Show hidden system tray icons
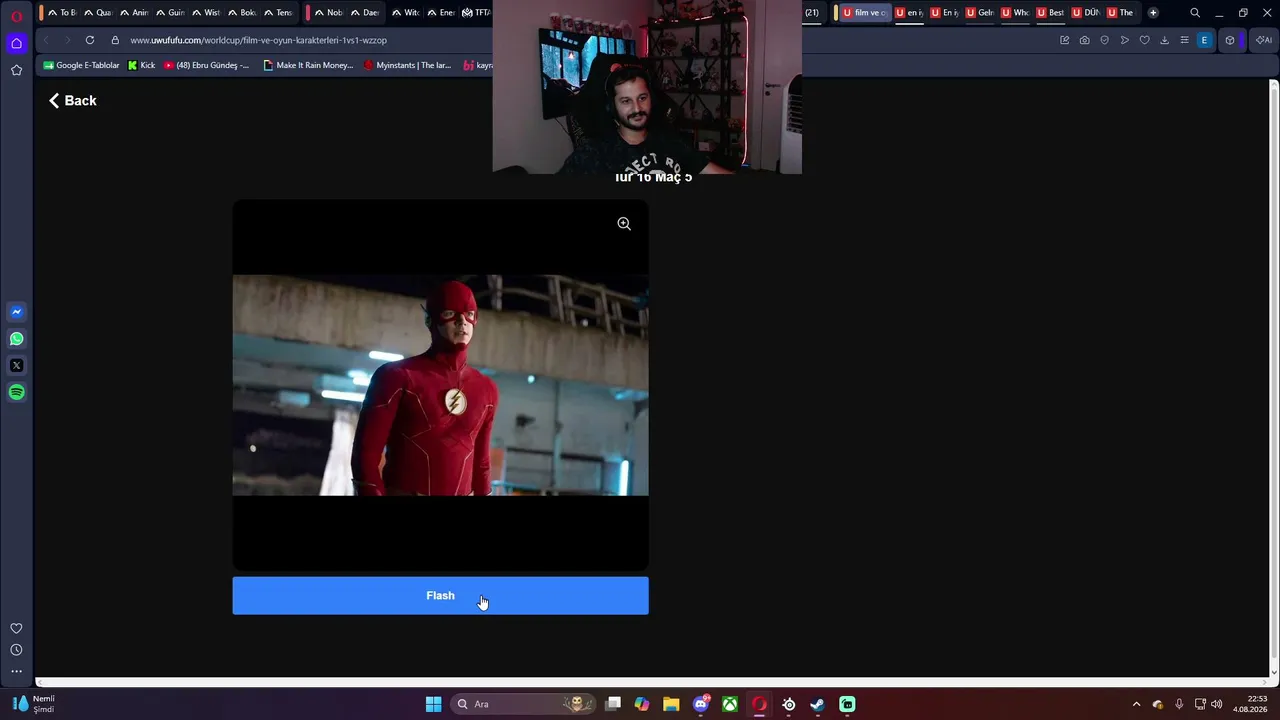This screenshot has width=1280, height=720. [x=1136, y=704]
